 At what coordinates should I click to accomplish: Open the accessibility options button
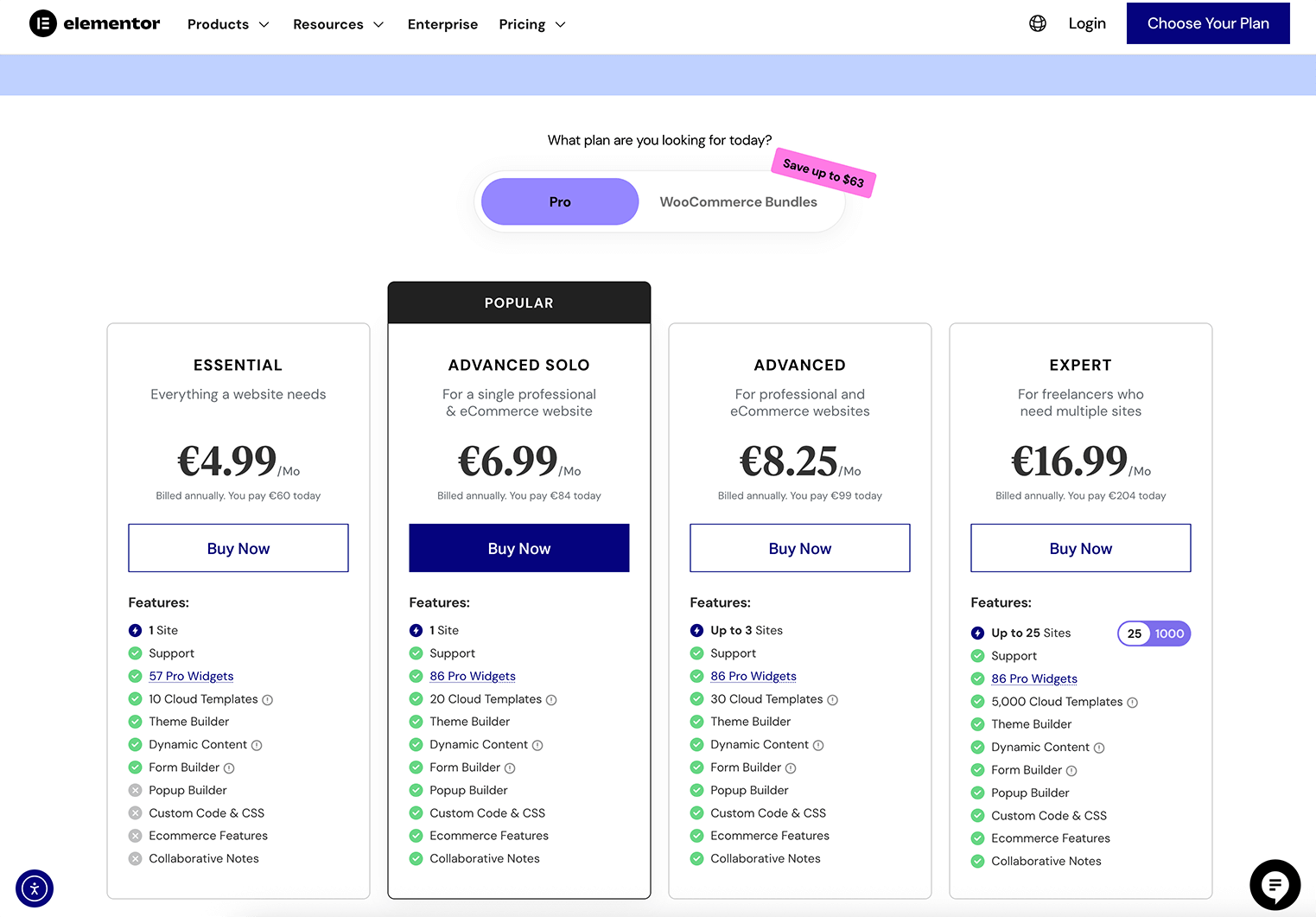(35, 888)
